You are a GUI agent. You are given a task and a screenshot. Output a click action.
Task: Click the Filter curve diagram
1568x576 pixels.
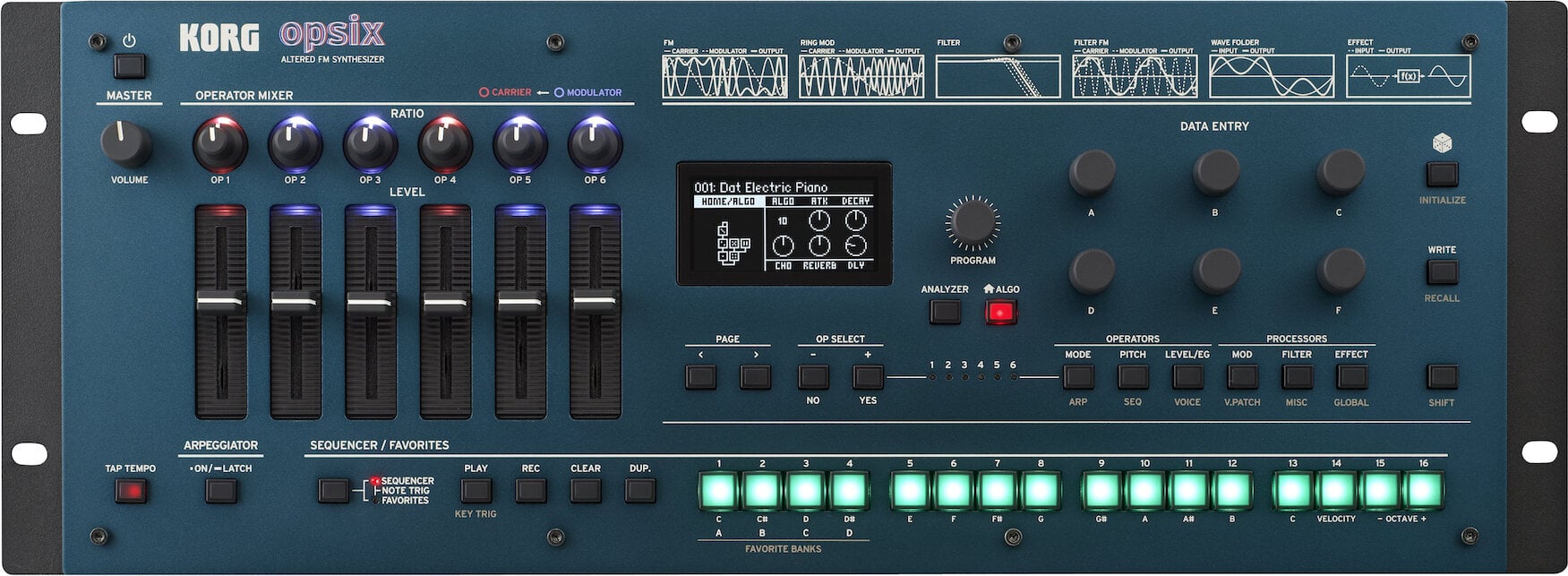click(998, 76)
